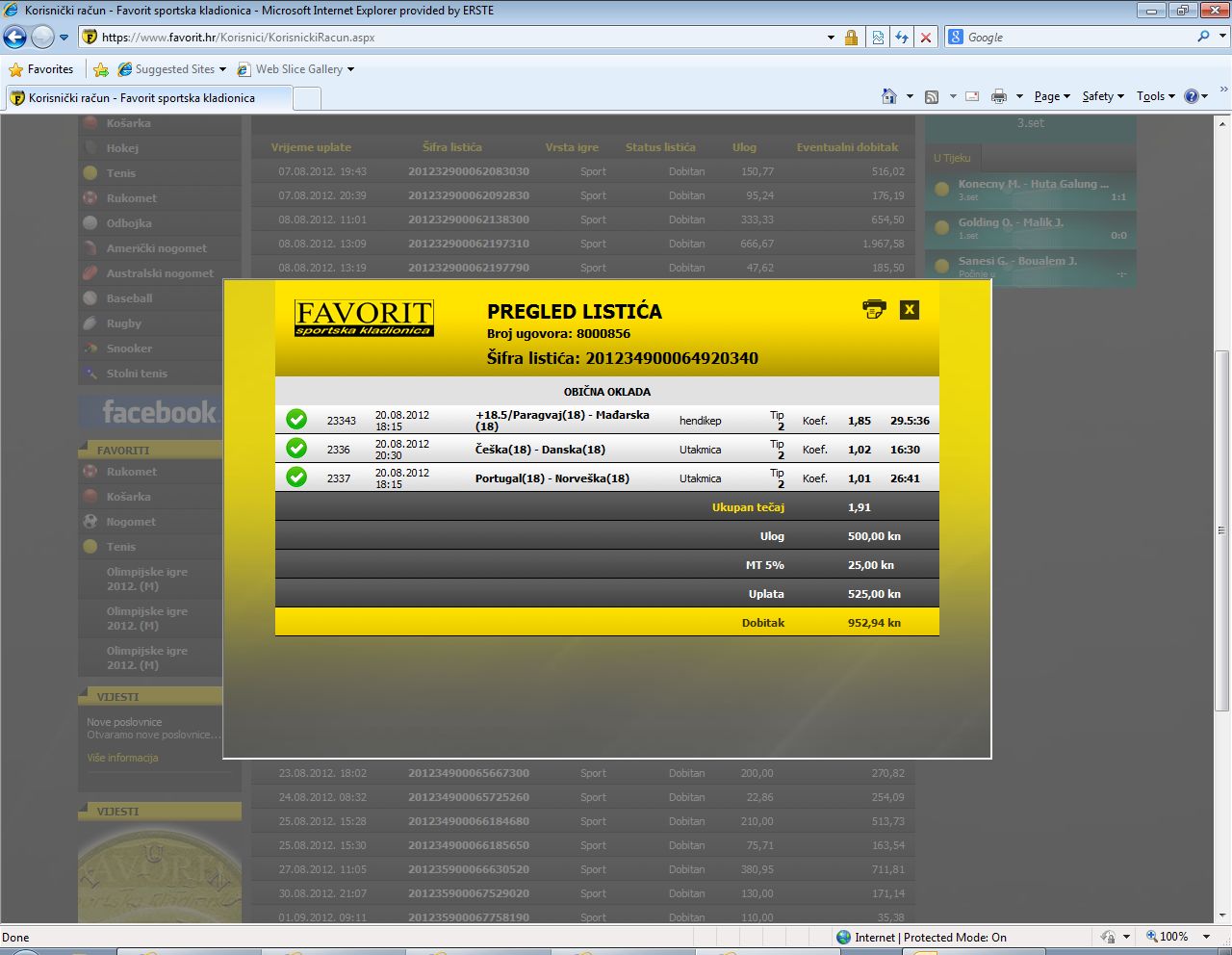
Task: Click green checkmark for Portugal - Norveška bet
Action: 296,477
